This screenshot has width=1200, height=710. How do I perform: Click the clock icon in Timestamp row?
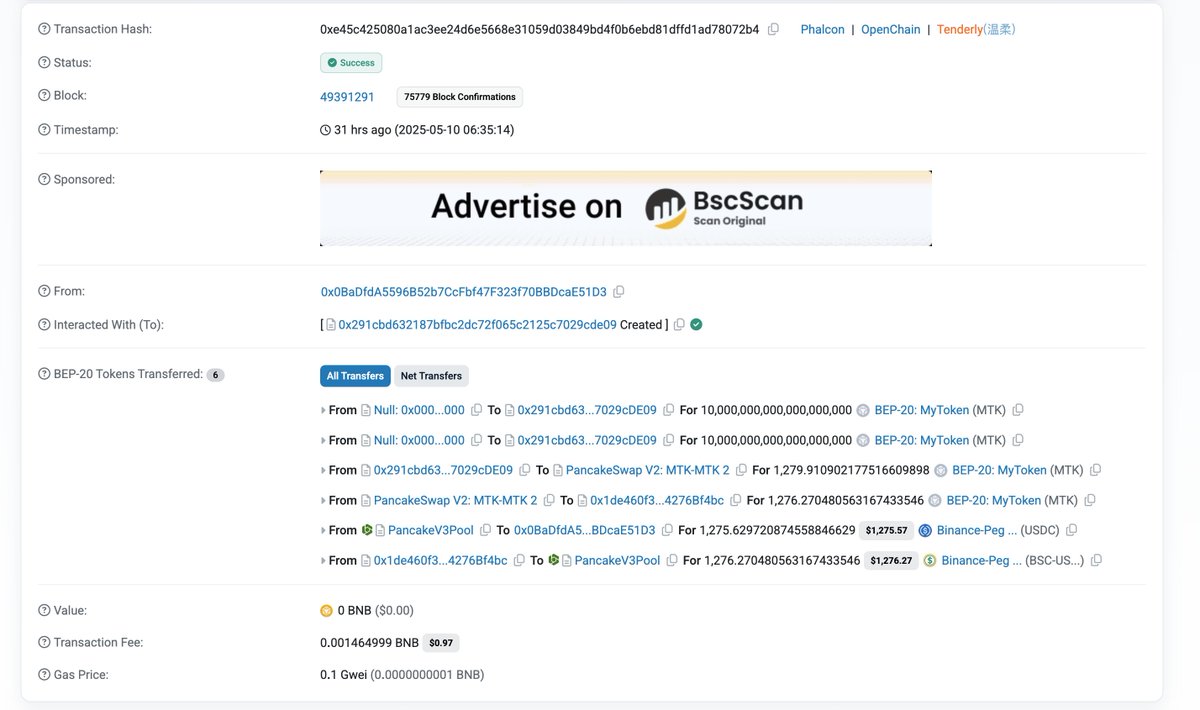coord(325,130)
